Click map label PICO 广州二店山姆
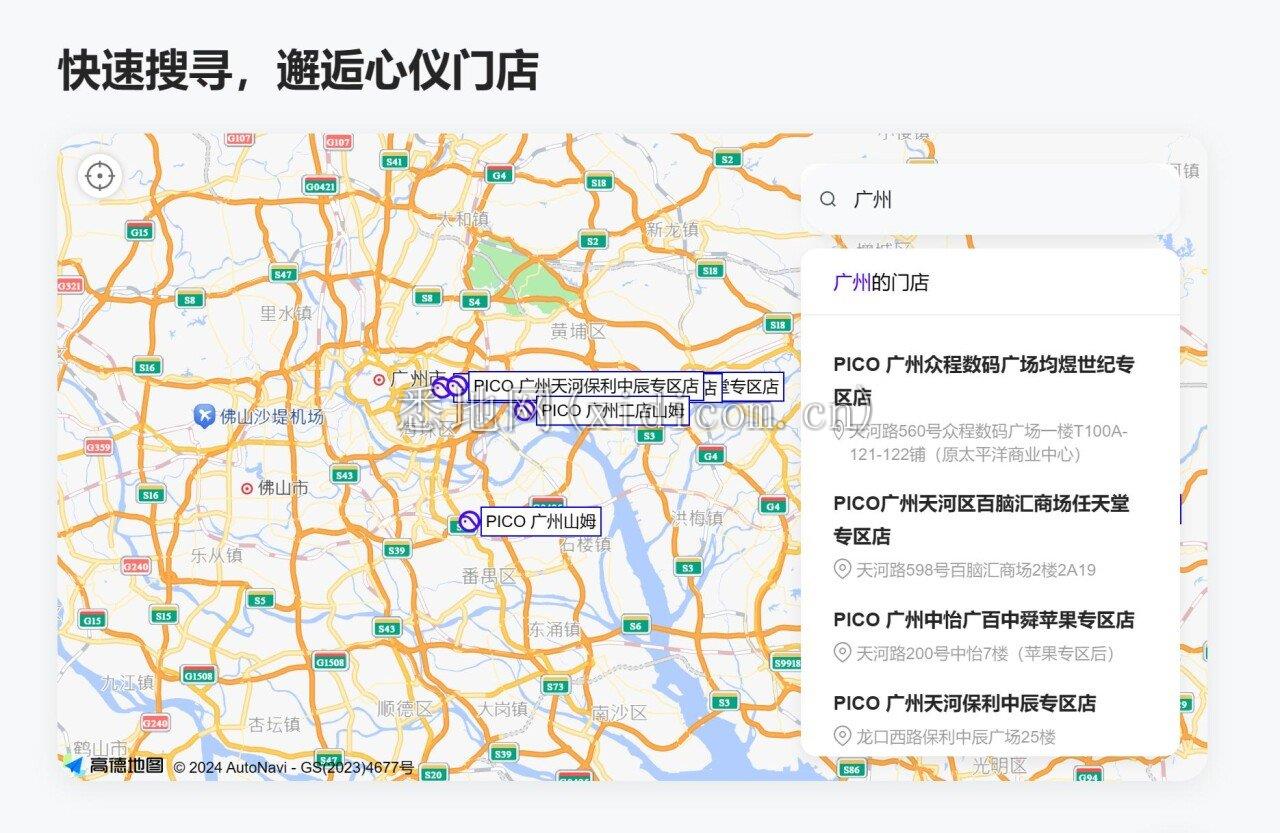The width and height of the screenshot is (1280, 833). (612, 410)
